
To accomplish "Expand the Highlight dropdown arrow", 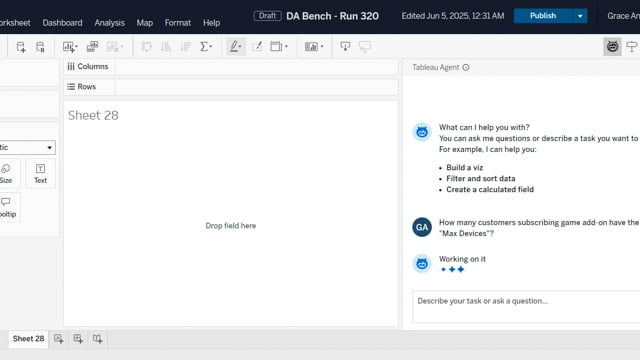I will click(240, 47).
